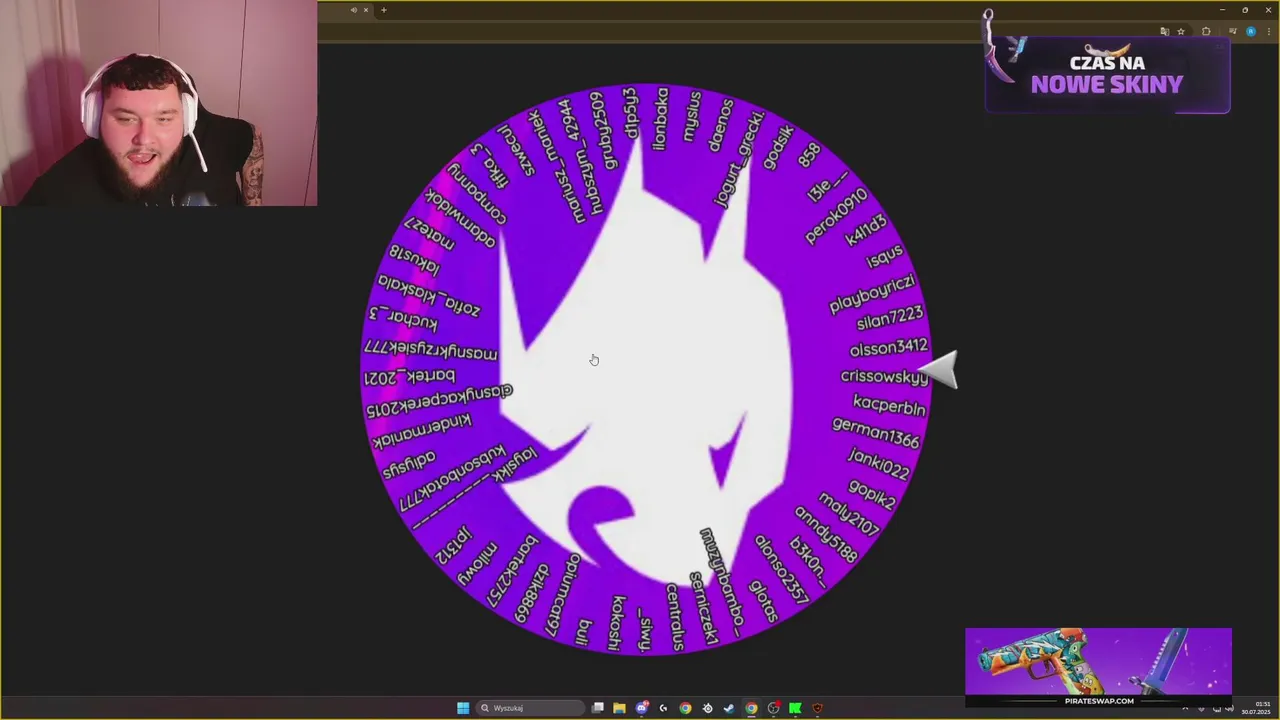The image size is (1280, 720).
Task: Click the gopik2 wheel entry
Action: point(871,493)
